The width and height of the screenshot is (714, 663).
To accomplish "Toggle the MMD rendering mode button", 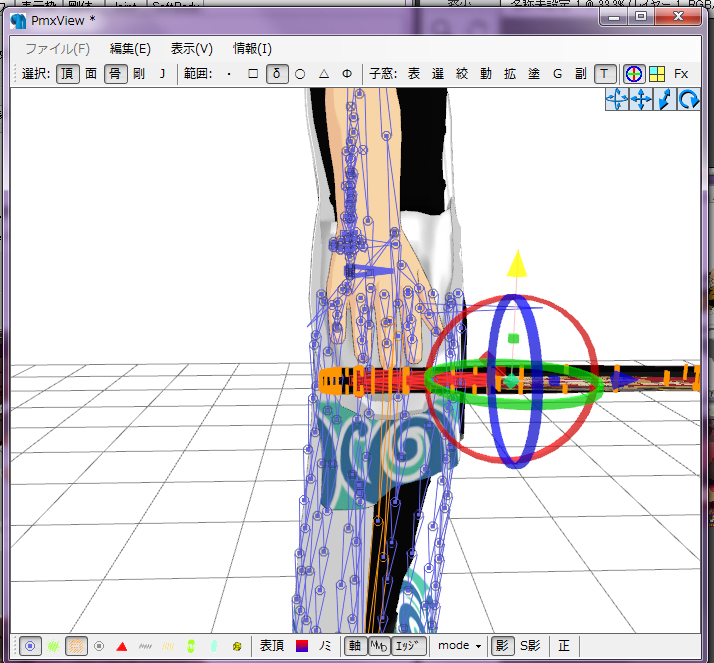I will pyautogui.click(x=379, y=646).
